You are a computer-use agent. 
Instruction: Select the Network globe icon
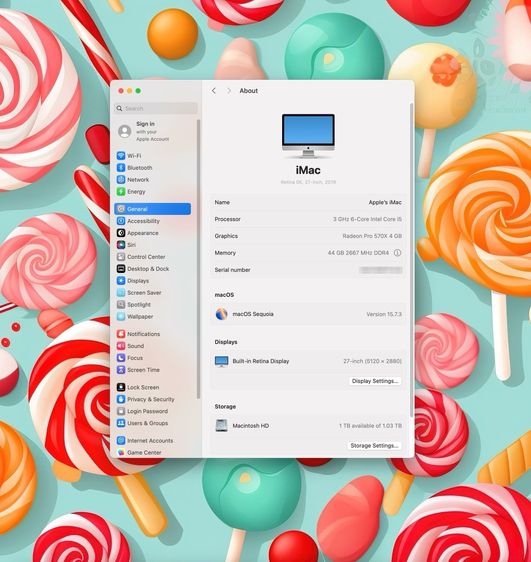click(121, 180)
